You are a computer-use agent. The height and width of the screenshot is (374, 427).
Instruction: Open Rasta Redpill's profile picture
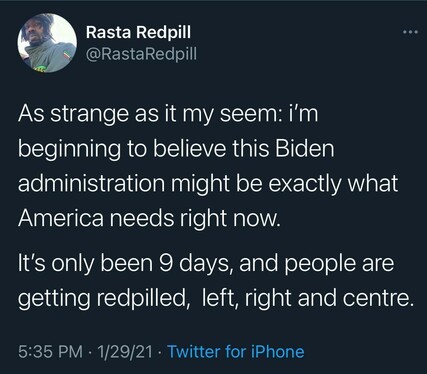coord(47,43)
